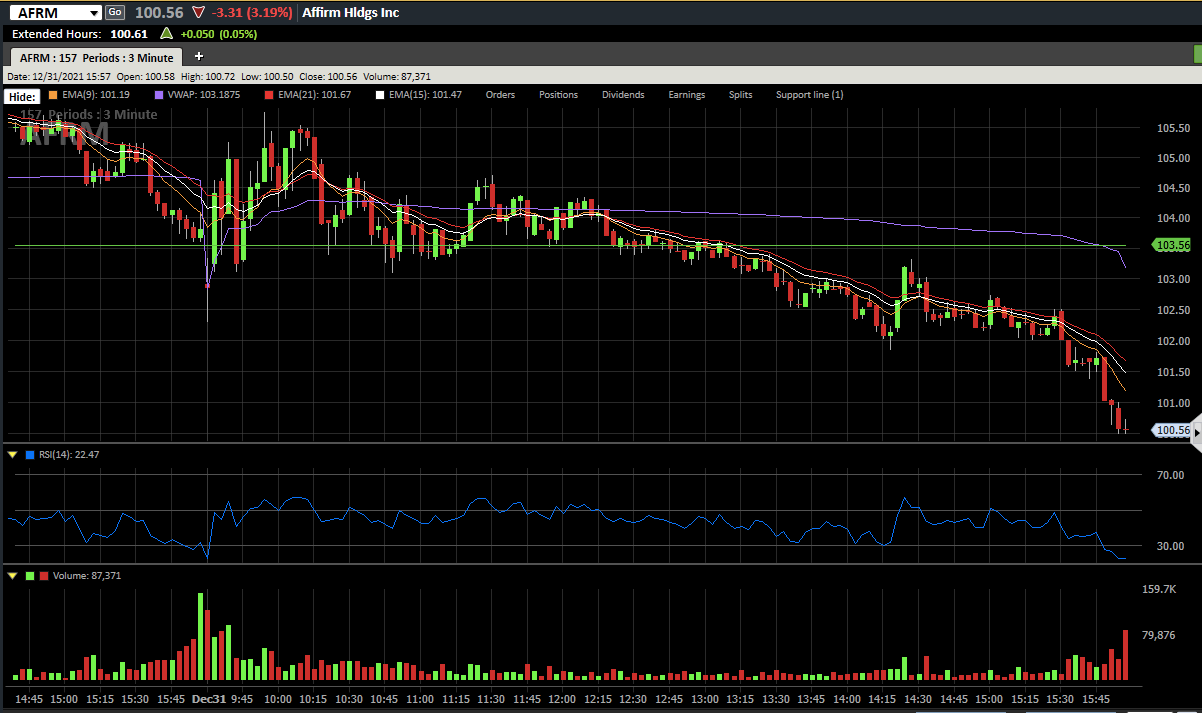Click the red down-triangle price change icon

pos(199,13)
